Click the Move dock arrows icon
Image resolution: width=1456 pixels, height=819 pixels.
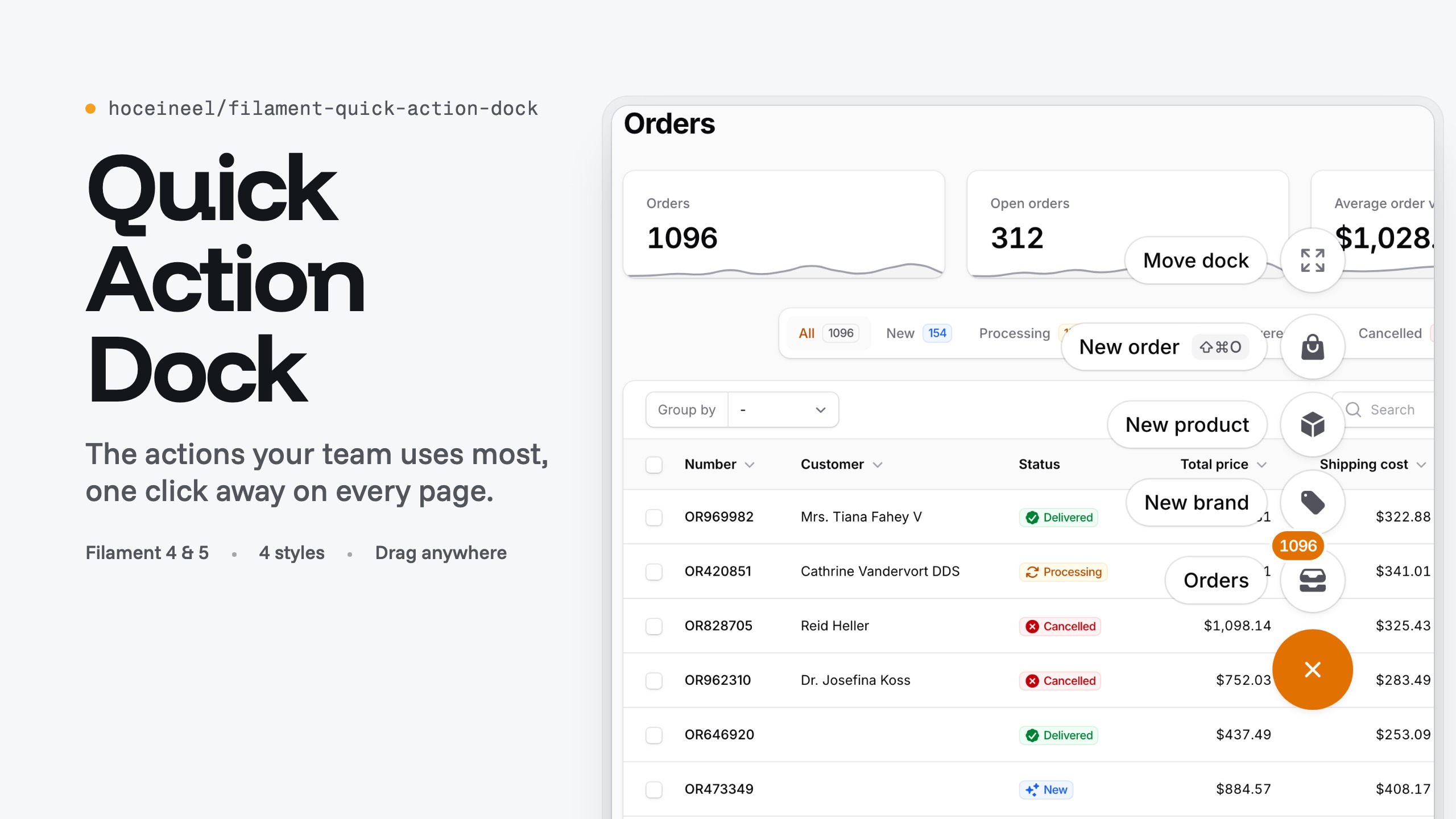click(x=1312, y=260)
